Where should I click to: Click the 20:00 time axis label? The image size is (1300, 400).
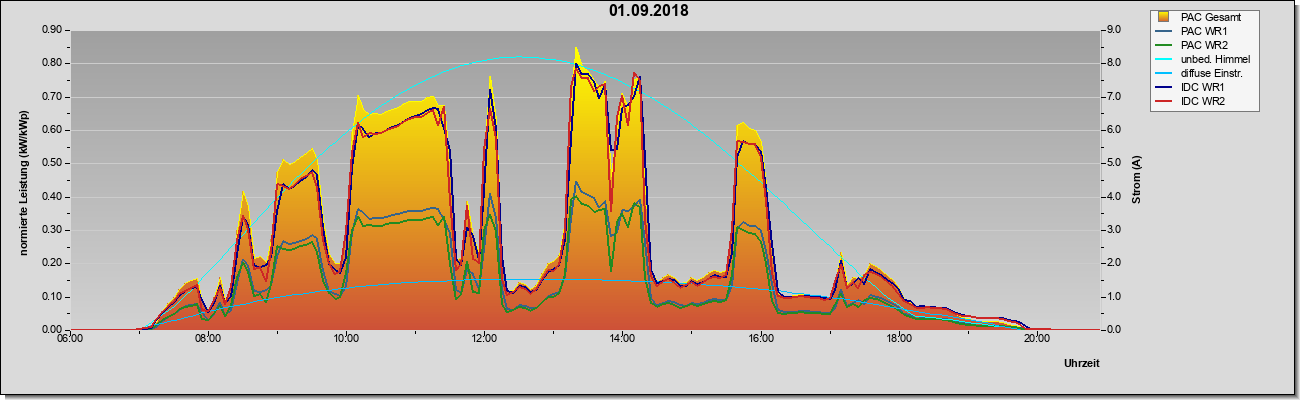click(x=1037, y=339)
